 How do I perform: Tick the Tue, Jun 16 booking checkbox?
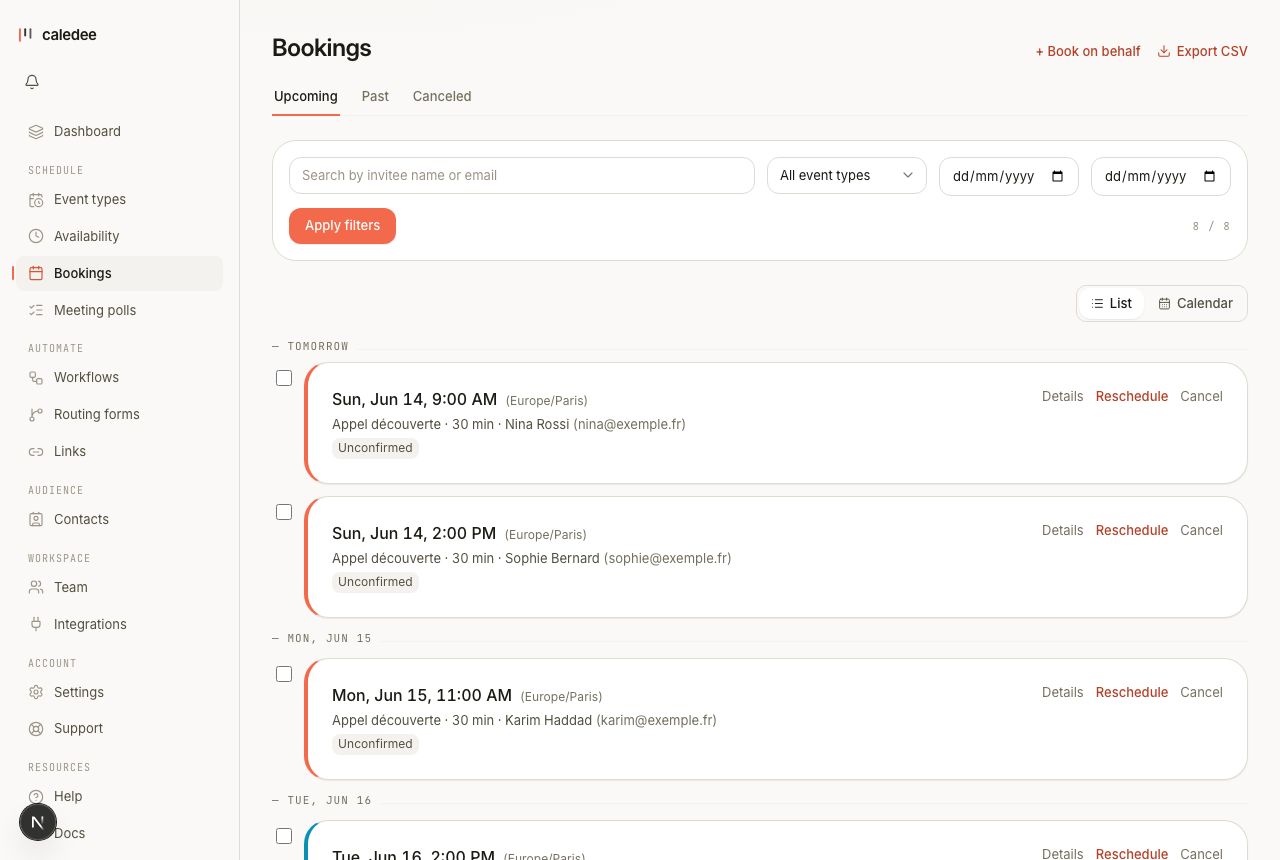(x=284, y=836)
